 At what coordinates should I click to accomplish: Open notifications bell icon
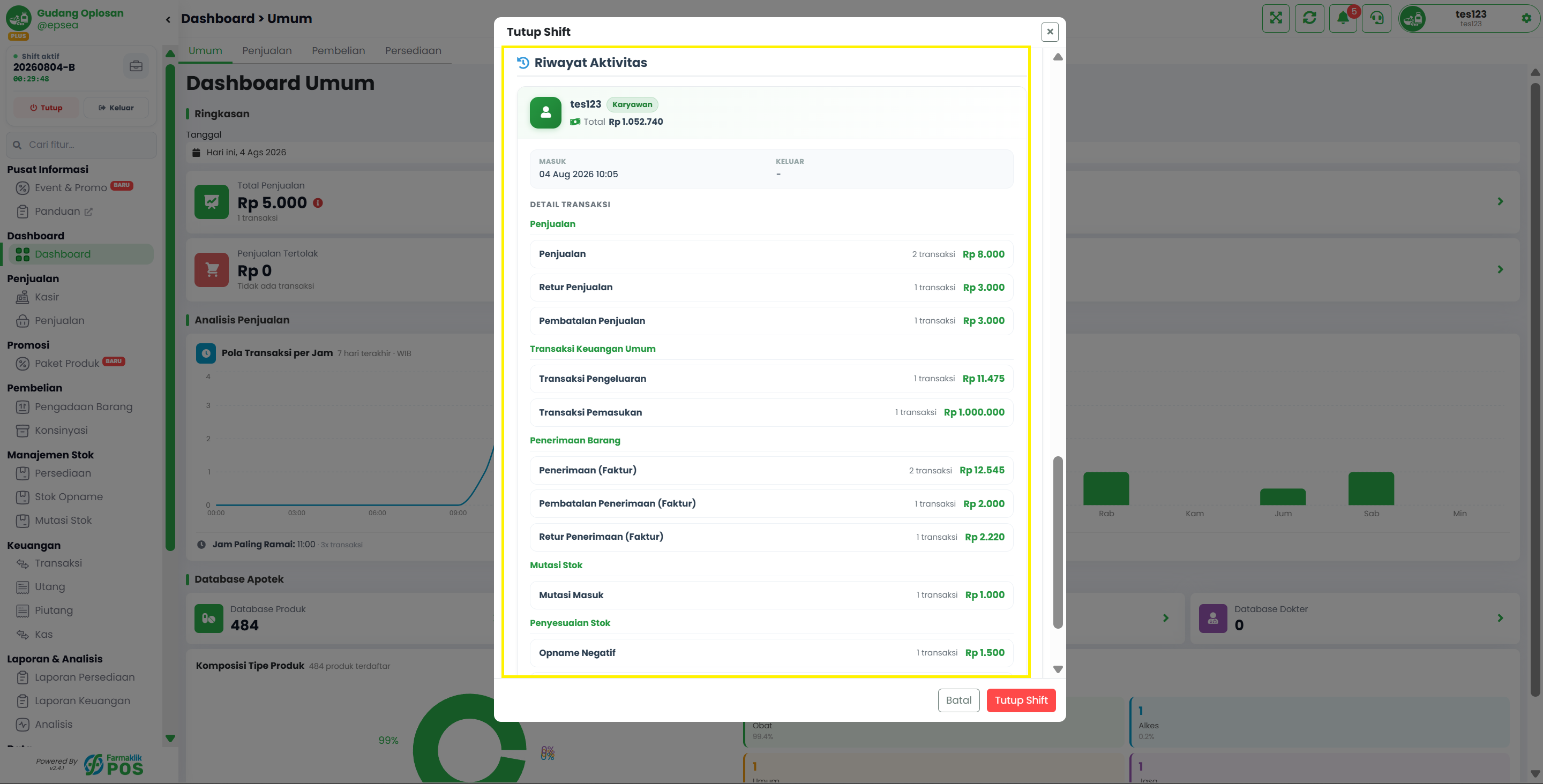[1342, 18]
